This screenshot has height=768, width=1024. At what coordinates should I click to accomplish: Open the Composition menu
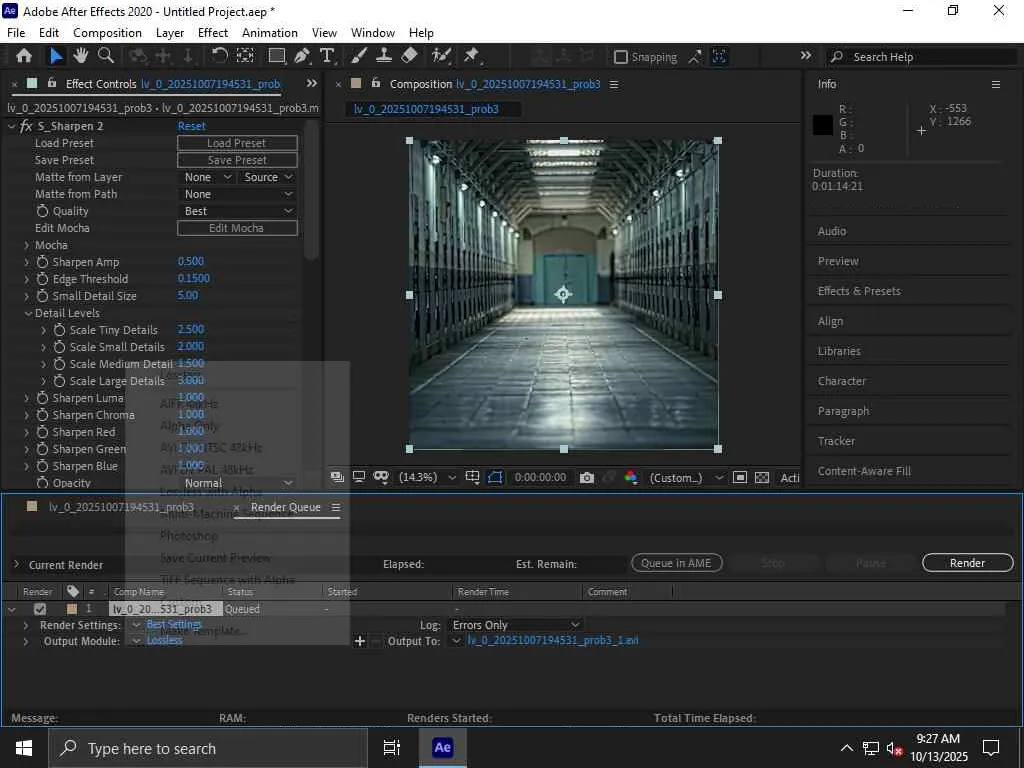[107, 32]
